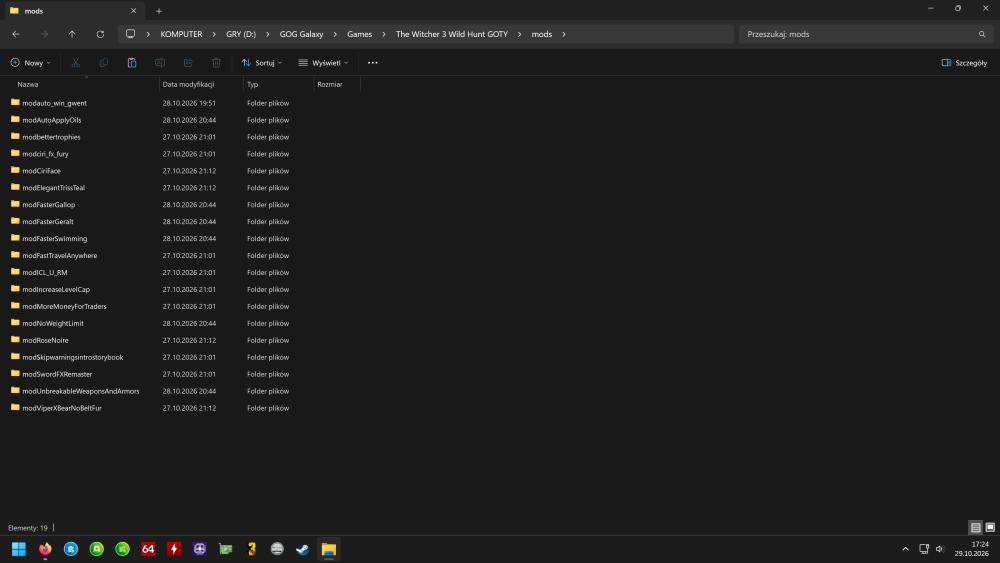Expand chevron after Games in path

tap(383, 34)
